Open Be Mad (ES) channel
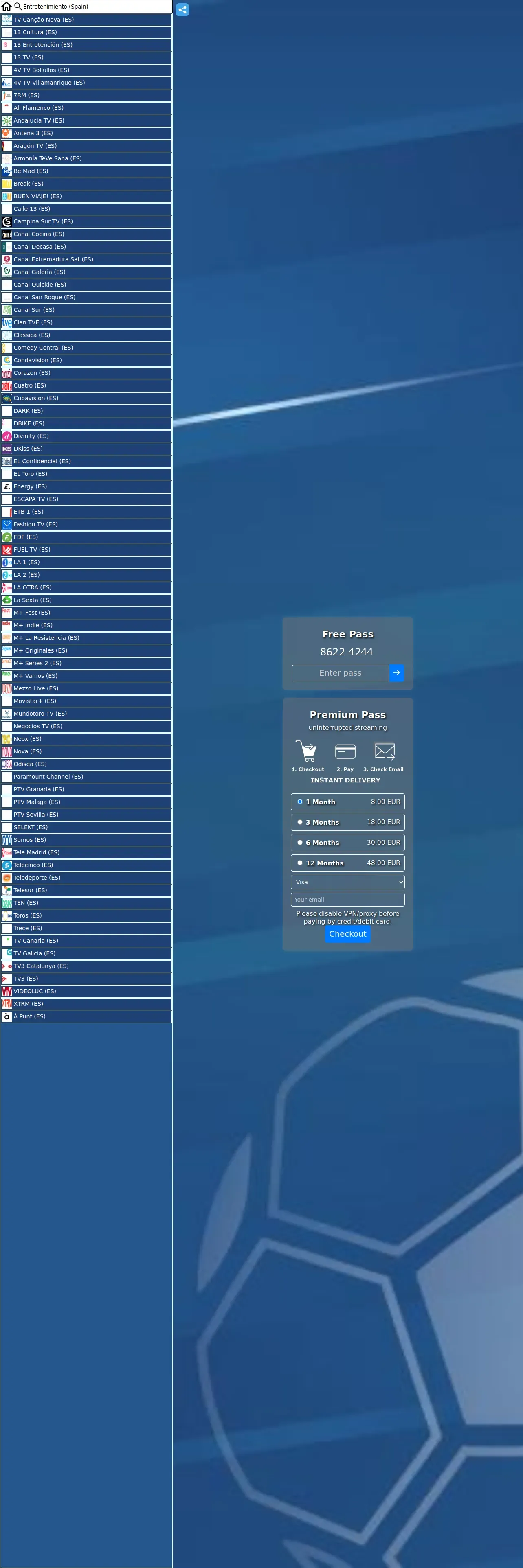 (86, 171)
